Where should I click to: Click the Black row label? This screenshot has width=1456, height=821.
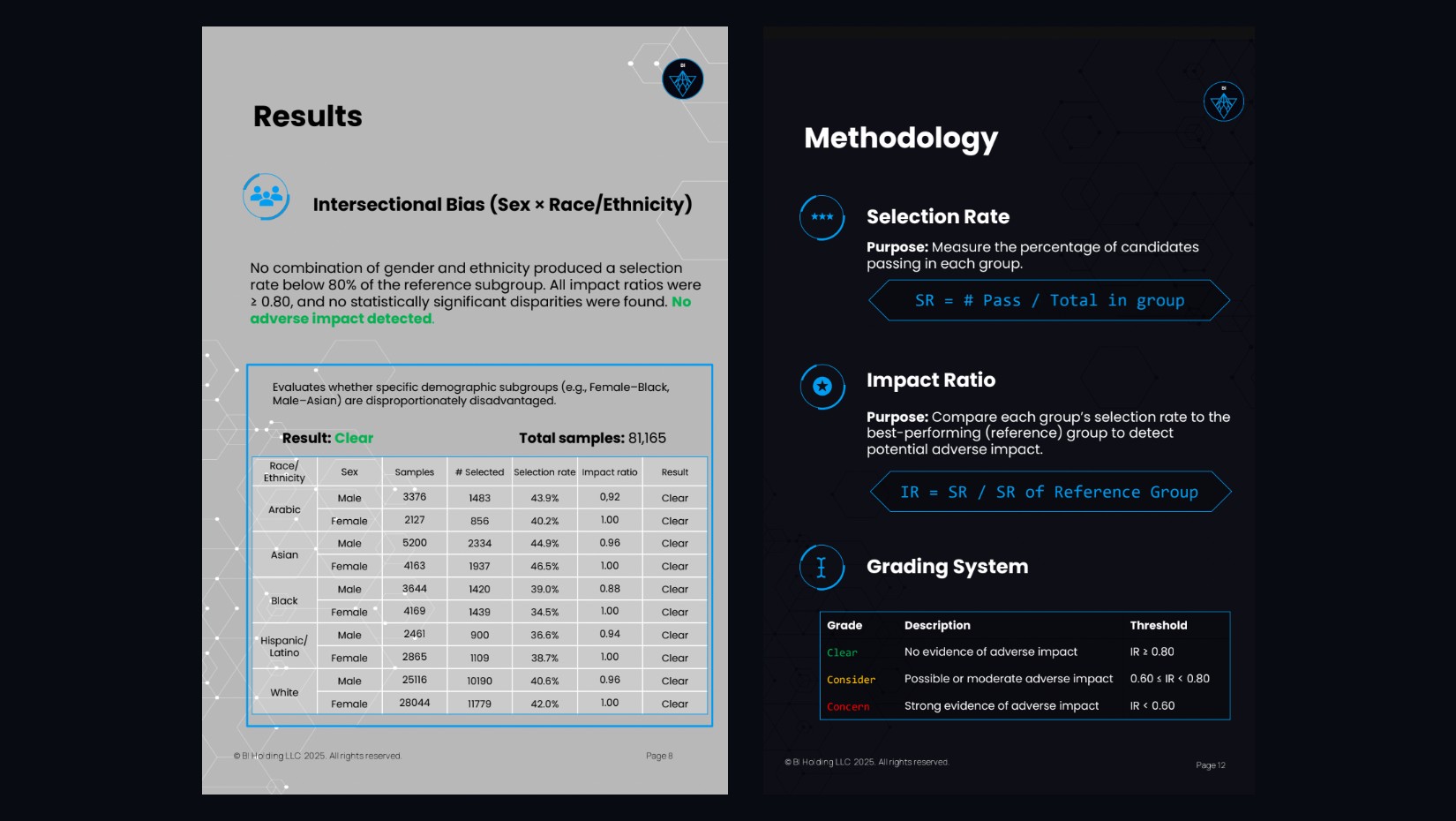click(x=284, y=600)
